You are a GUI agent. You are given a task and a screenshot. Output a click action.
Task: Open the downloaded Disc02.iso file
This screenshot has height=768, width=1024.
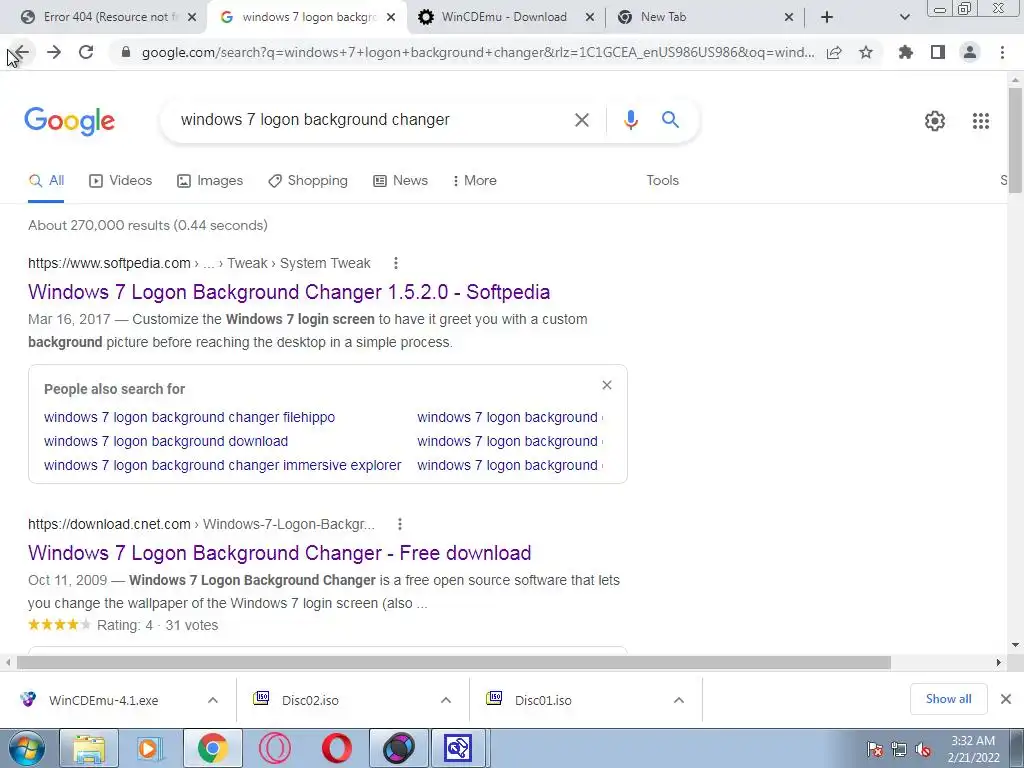point(310,700)
